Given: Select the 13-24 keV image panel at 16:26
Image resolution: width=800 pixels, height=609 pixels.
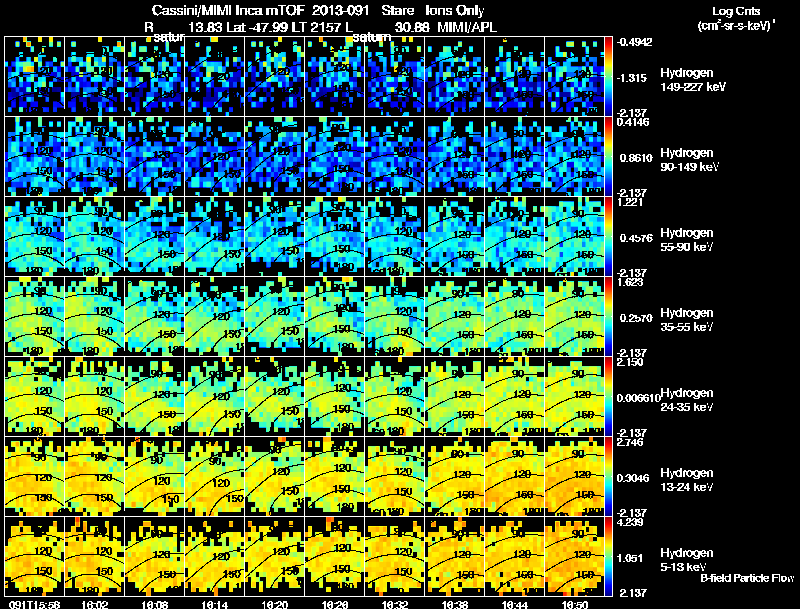Looking at the screenshot, I should click(335, 476).
